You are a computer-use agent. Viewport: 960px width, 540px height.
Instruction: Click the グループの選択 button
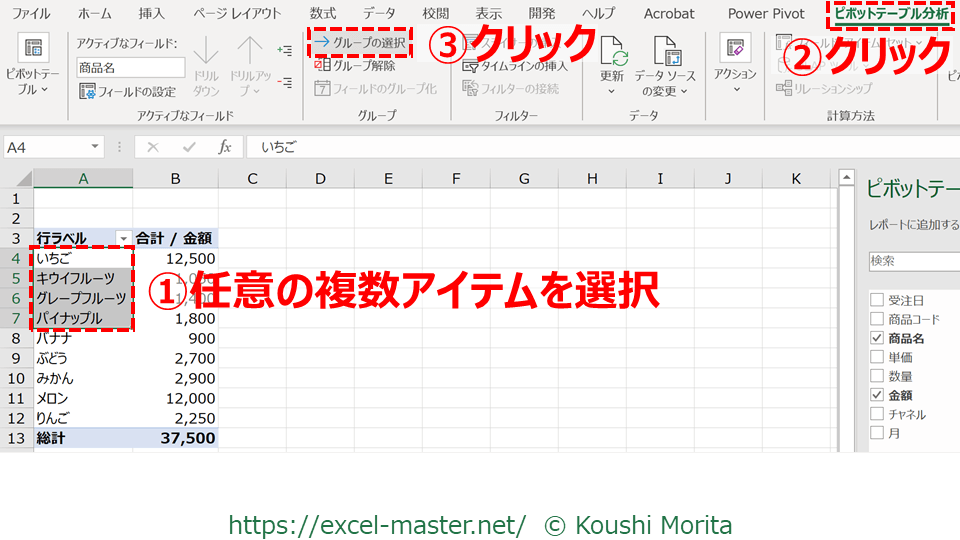pyautogui.click(x=360, y=43)
